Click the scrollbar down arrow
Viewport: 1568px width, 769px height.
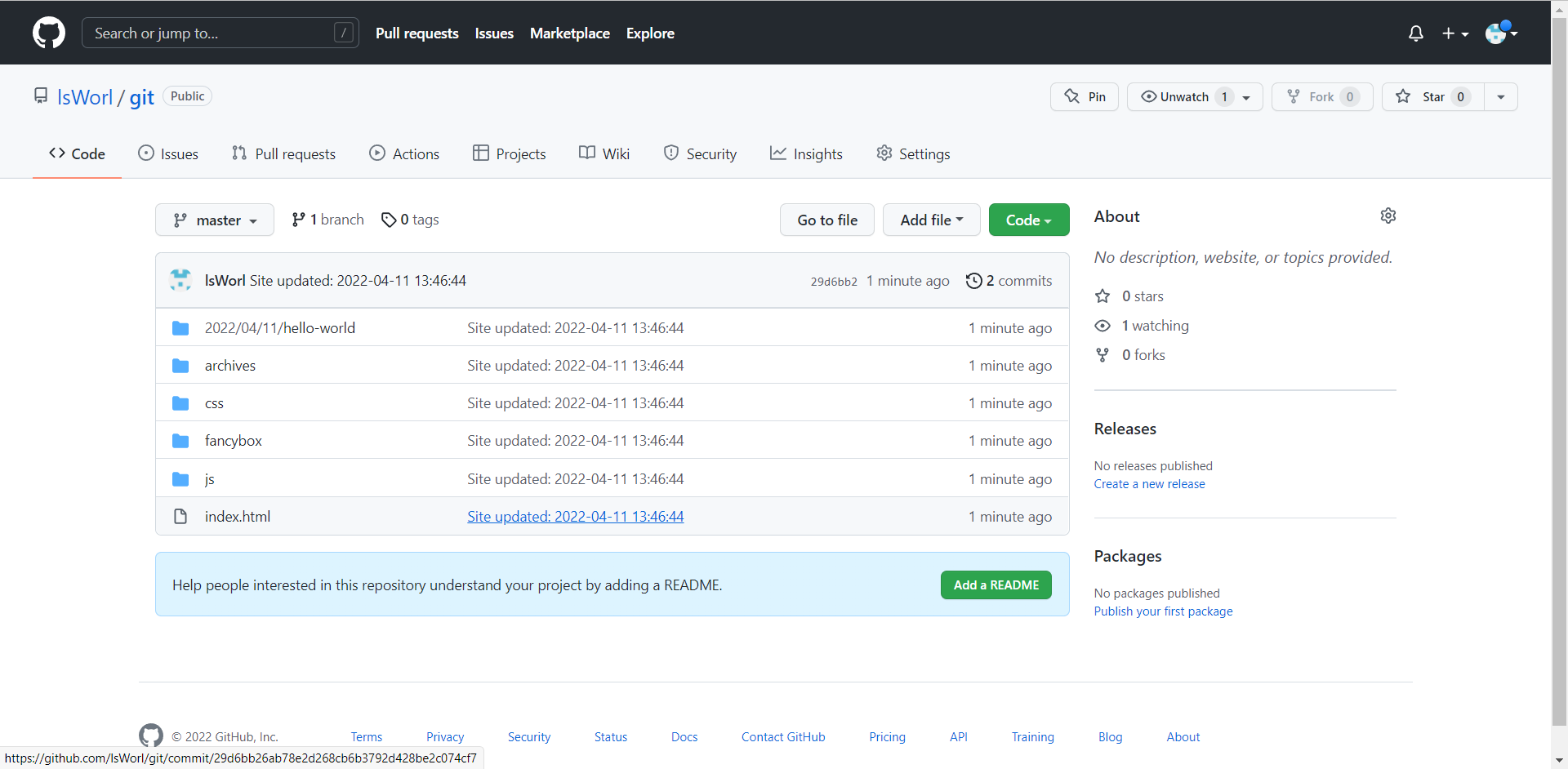1559,760
